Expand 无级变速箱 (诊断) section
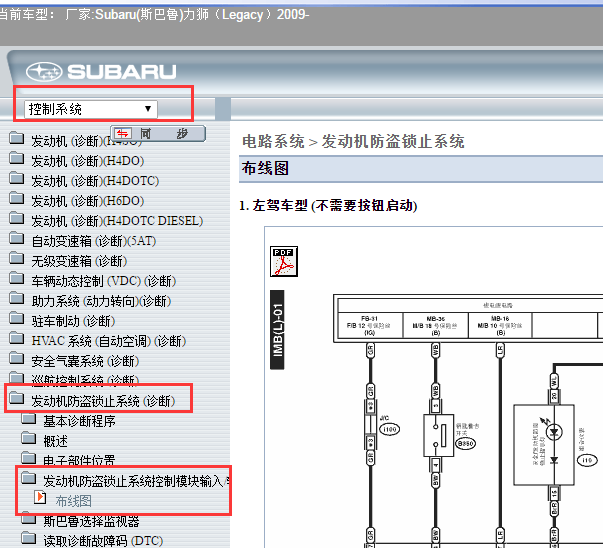 point(79,261)
